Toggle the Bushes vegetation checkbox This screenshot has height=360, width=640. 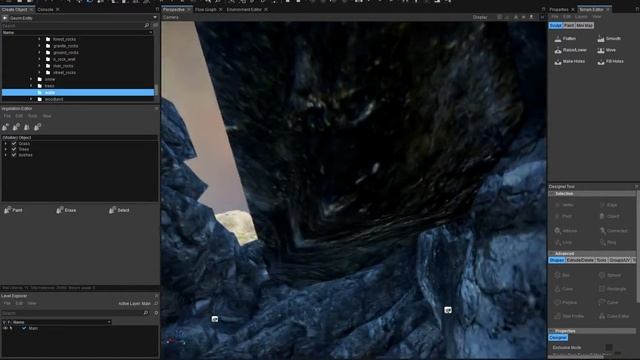coord(14,155)
